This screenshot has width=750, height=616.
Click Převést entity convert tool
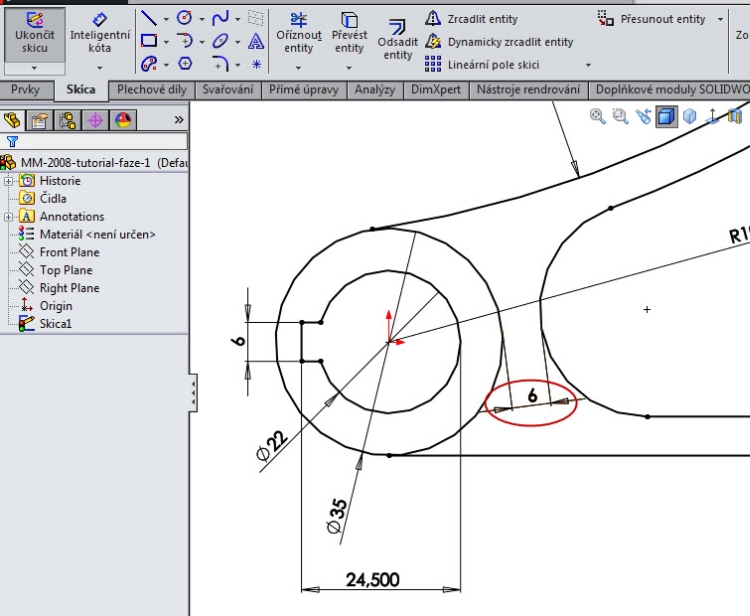click(x=349, y=33)
